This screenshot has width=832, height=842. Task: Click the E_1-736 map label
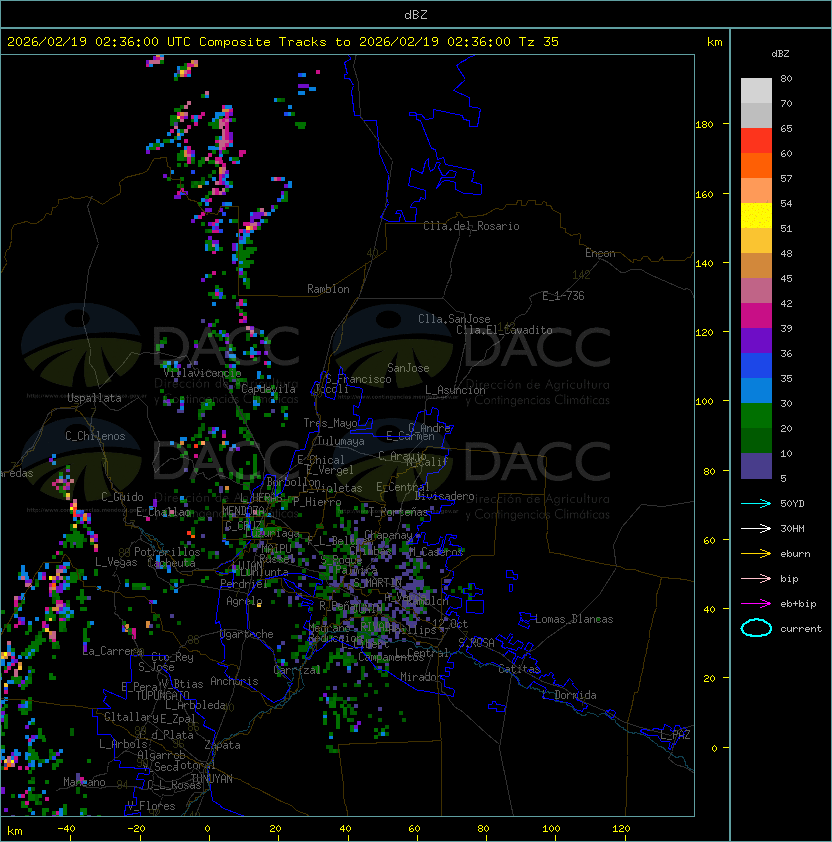click(563, 295)
